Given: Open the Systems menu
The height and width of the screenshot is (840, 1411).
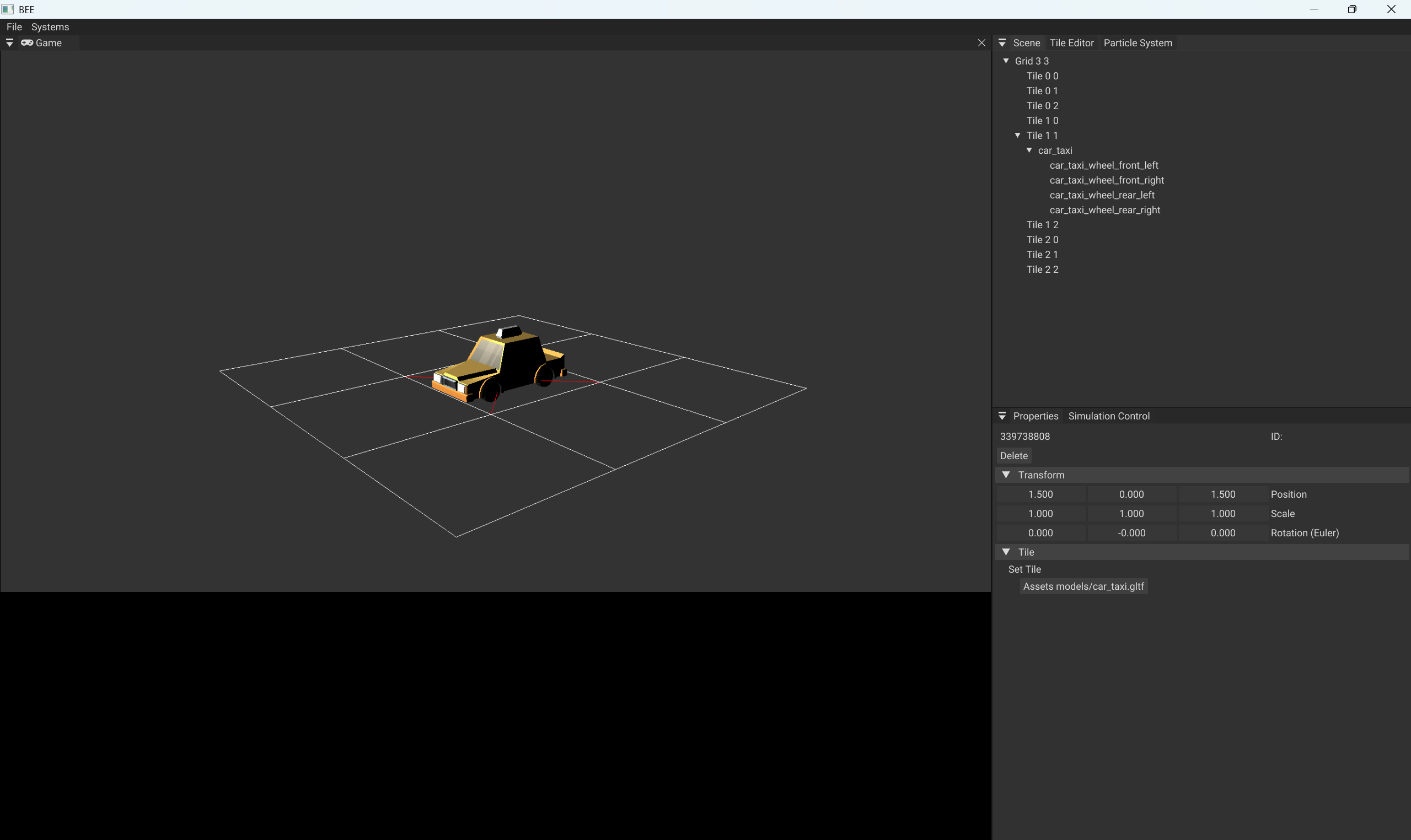Looking at the screenshot, I should (50, 26).
